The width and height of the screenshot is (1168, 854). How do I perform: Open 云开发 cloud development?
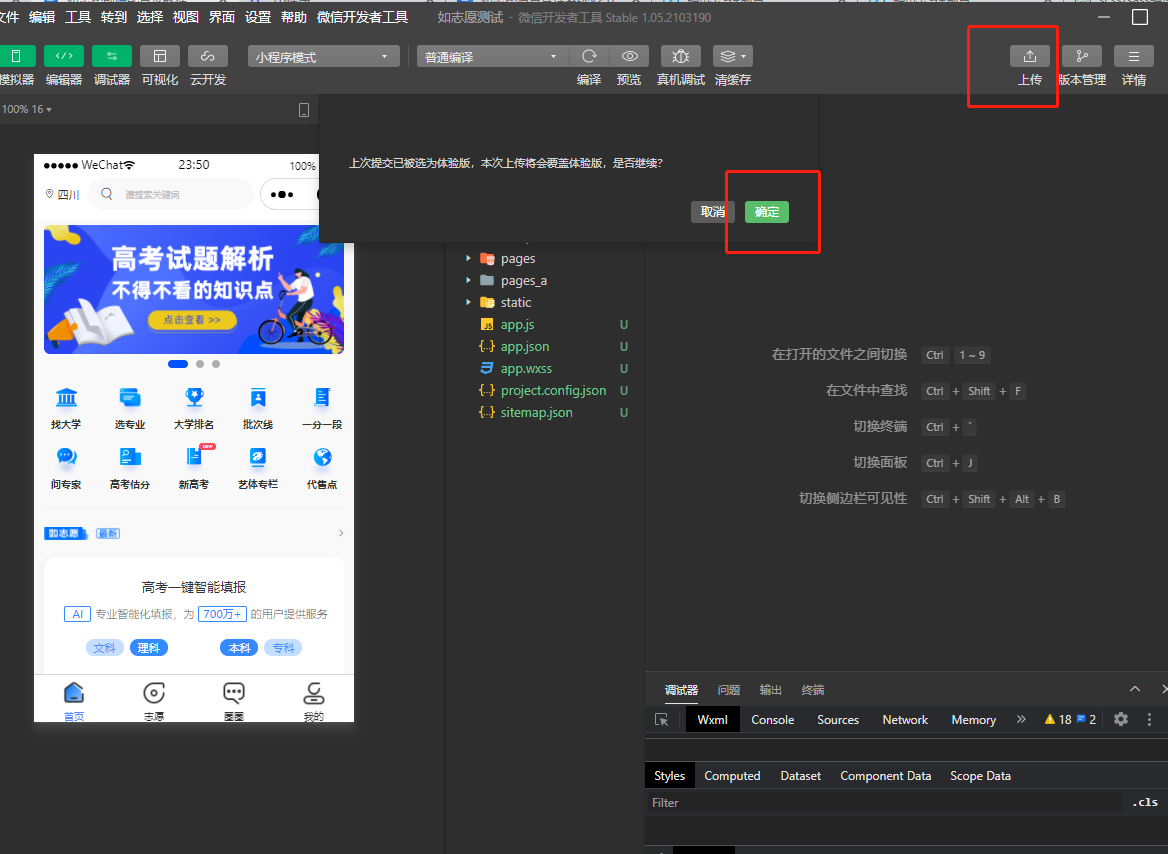208,56
